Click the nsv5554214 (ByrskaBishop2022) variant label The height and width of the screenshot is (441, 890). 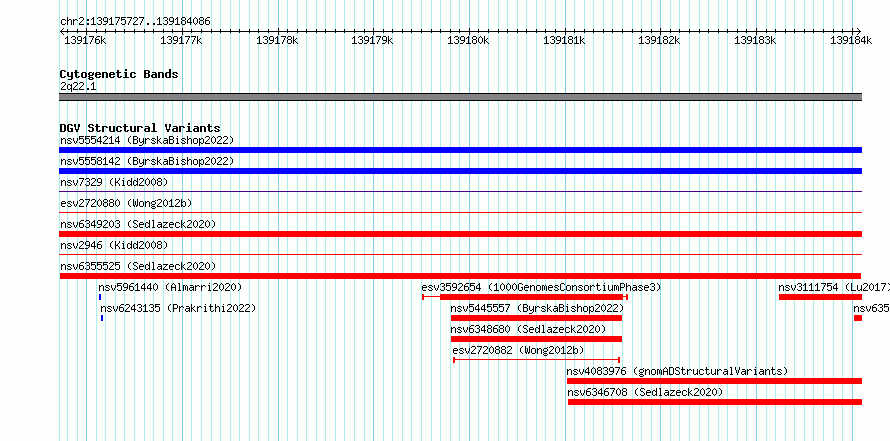[146, 140]
